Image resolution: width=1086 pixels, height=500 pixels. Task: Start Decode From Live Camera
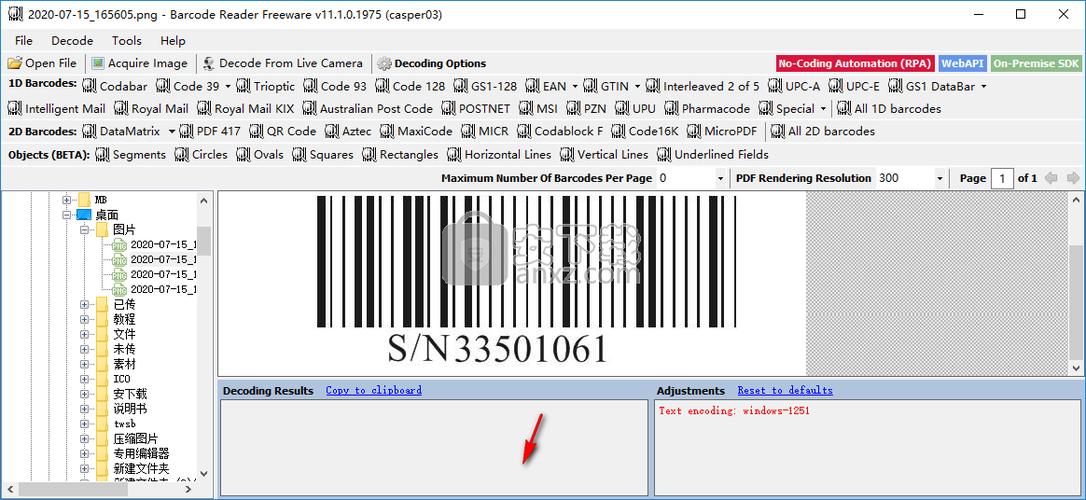tap(283, 63)
